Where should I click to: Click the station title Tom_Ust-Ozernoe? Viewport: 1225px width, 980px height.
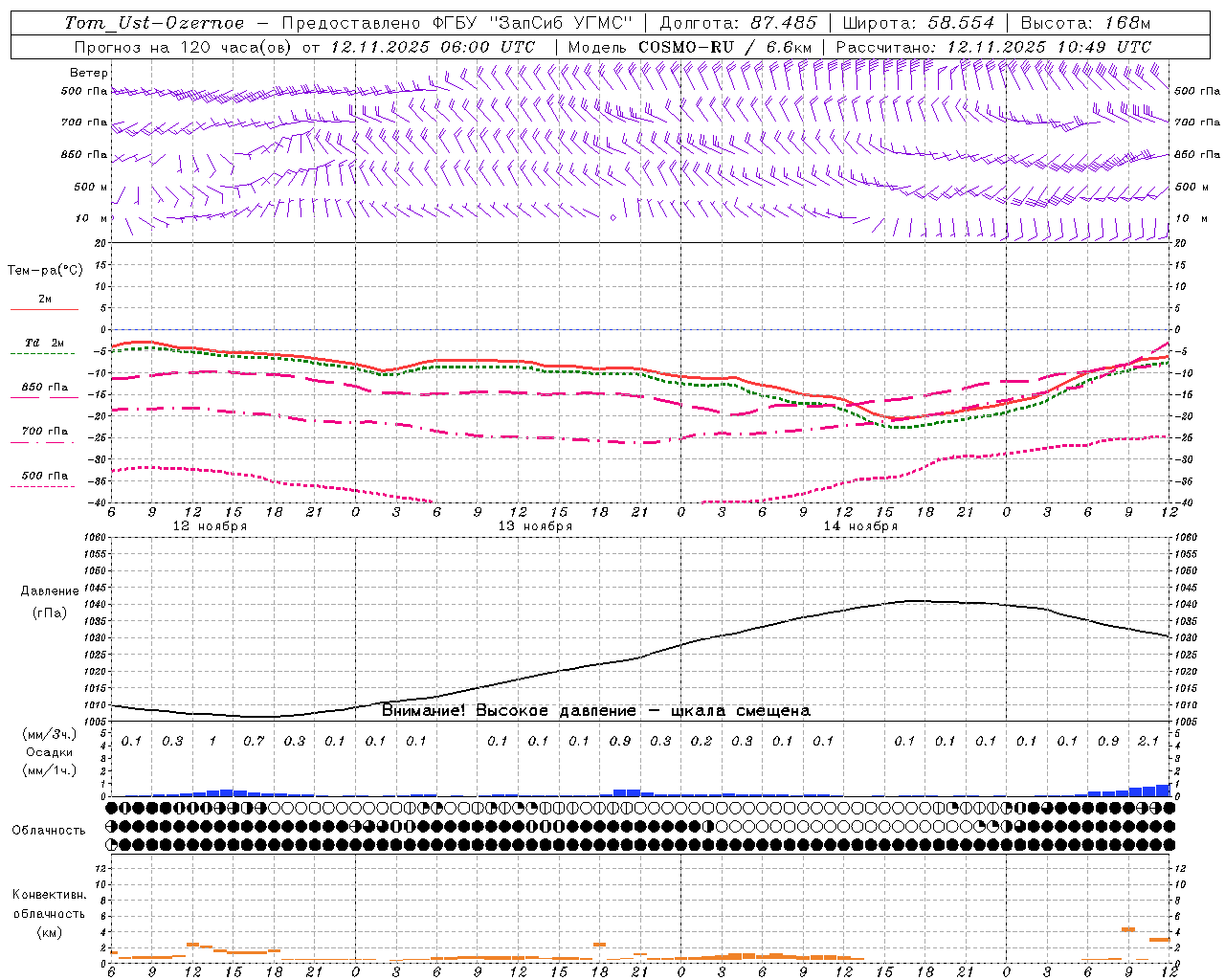pyautogui.click(x=154, y=23)
